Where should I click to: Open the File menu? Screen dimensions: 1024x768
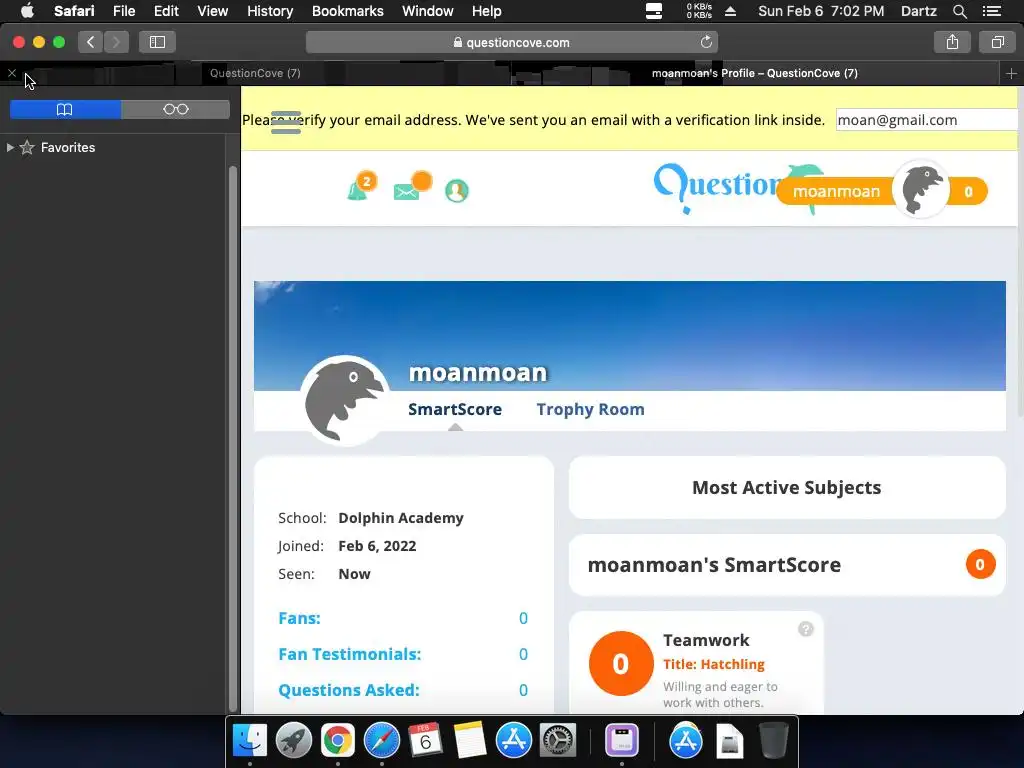[123, 11]
